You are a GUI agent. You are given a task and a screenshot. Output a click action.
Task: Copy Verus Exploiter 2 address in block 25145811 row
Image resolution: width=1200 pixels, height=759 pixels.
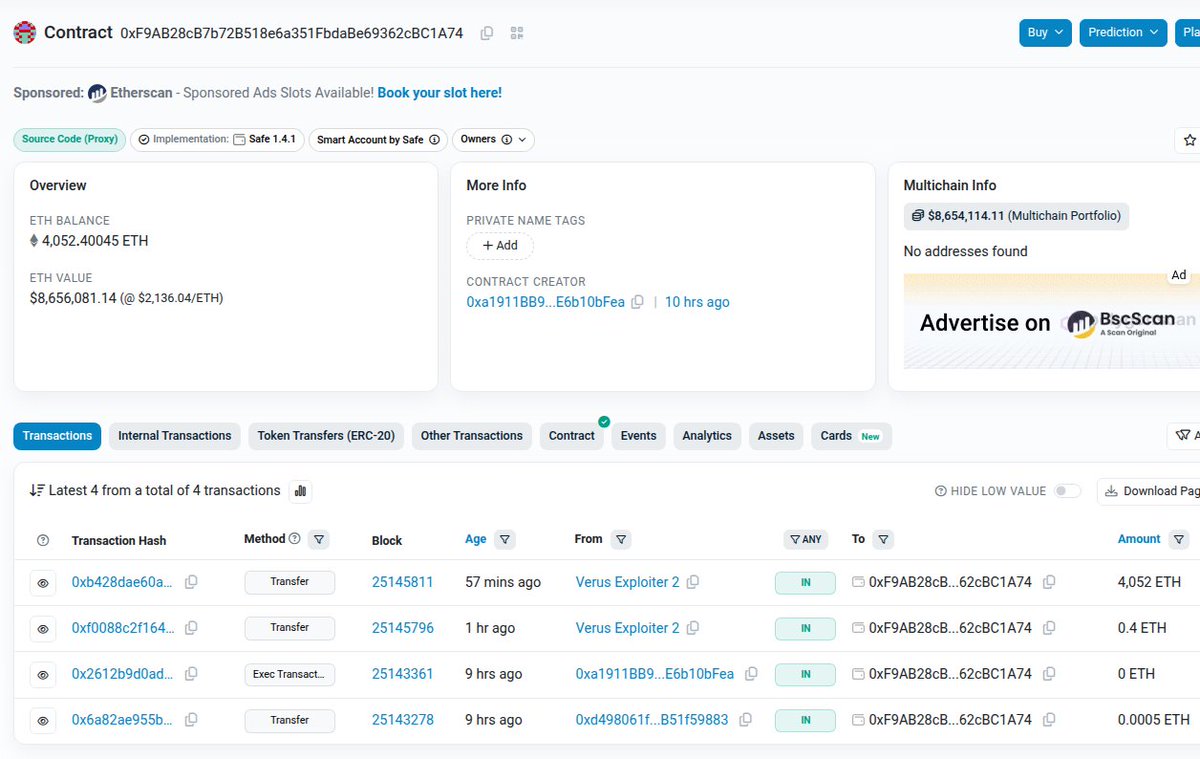coord(693,582)
